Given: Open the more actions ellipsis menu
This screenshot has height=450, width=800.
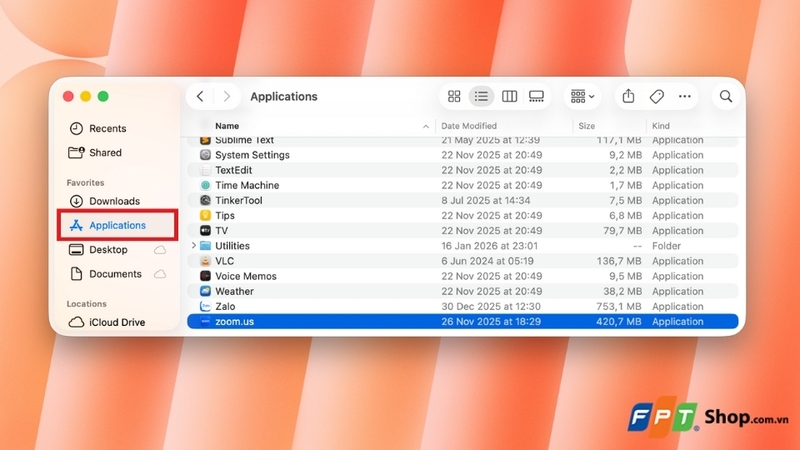Looking at the screenshot, I should click(685, 96).
